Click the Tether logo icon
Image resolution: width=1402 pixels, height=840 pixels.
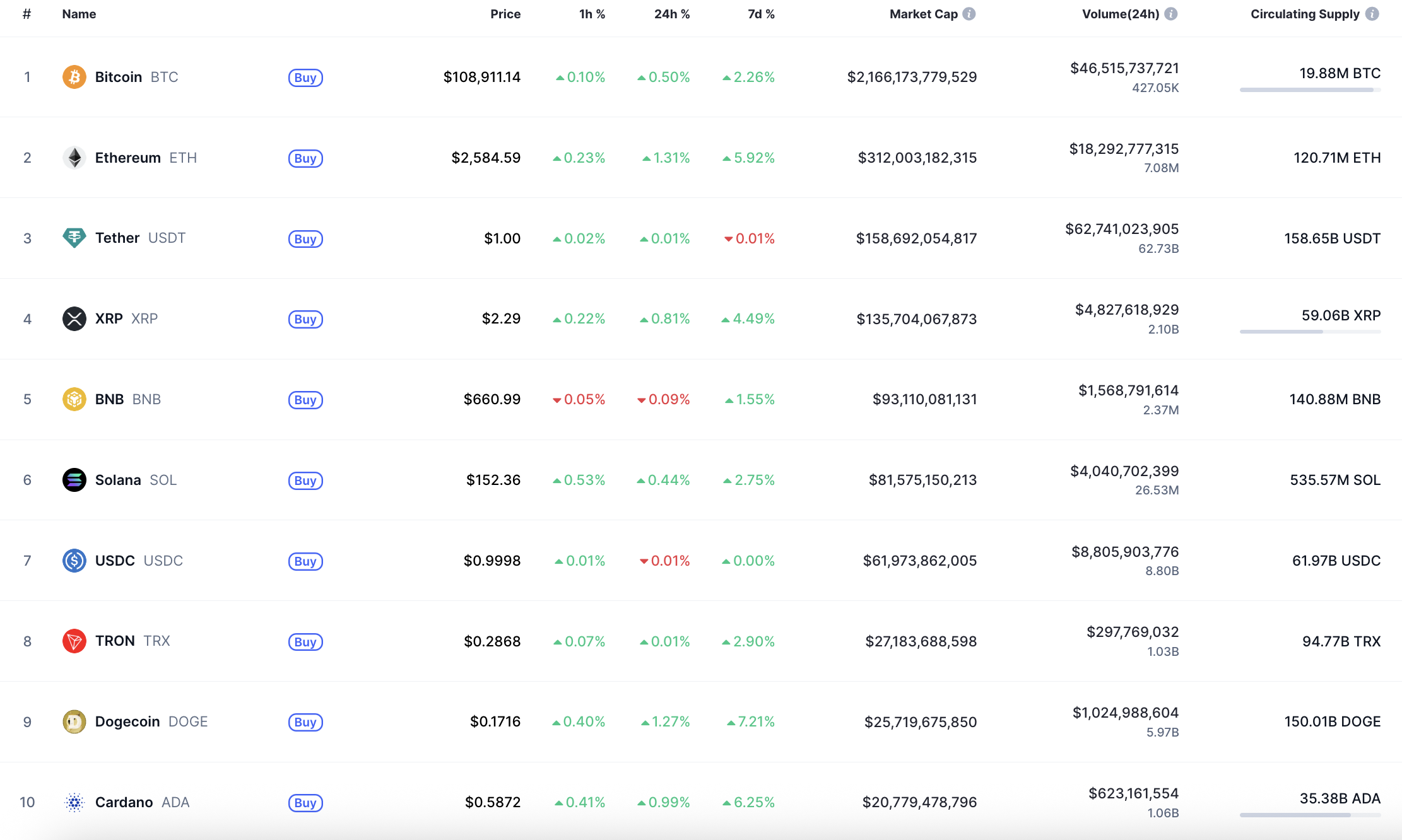(x=74, y=238)
